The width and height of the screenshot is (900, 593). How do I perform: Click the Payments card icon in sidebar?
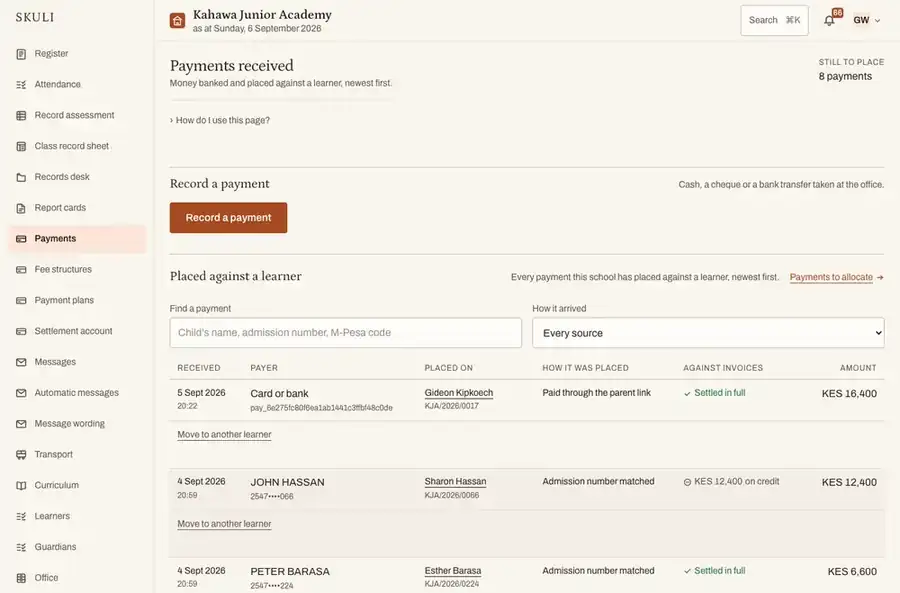(21, 239)
